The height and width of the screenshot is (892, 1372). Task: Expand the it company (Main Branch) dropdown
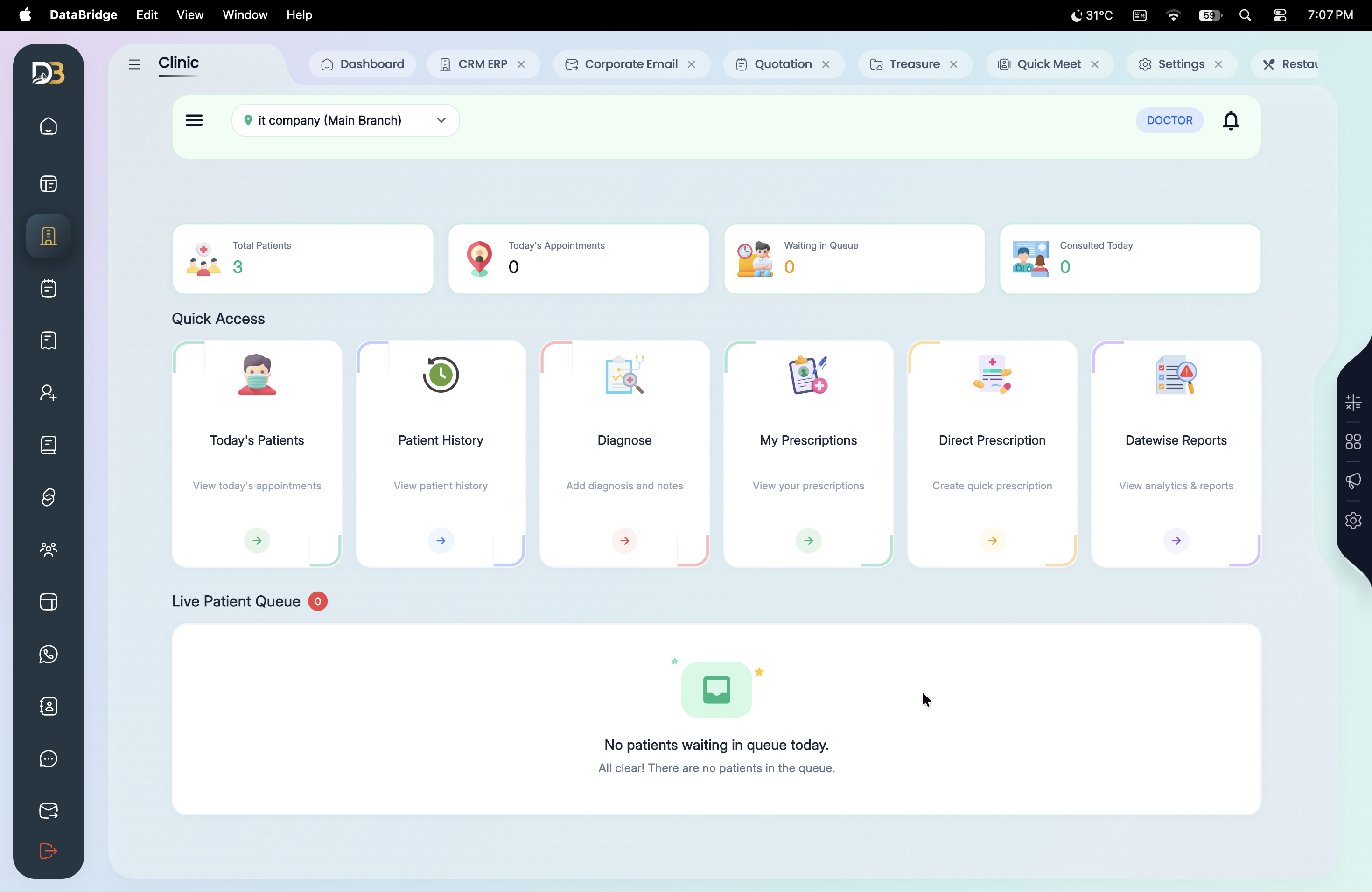tap(345, 120)
